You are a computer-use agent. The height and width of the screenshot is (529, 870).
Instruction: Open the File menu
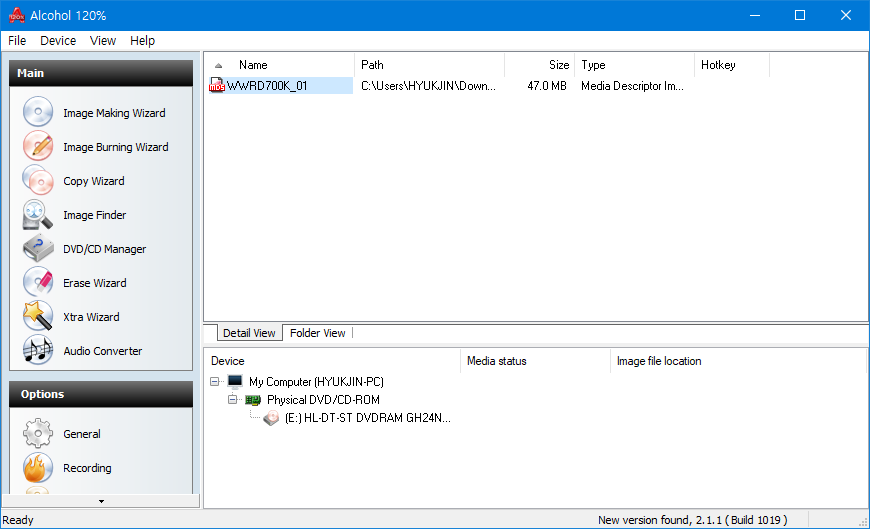pyautogui.click(x=17, y=41)
